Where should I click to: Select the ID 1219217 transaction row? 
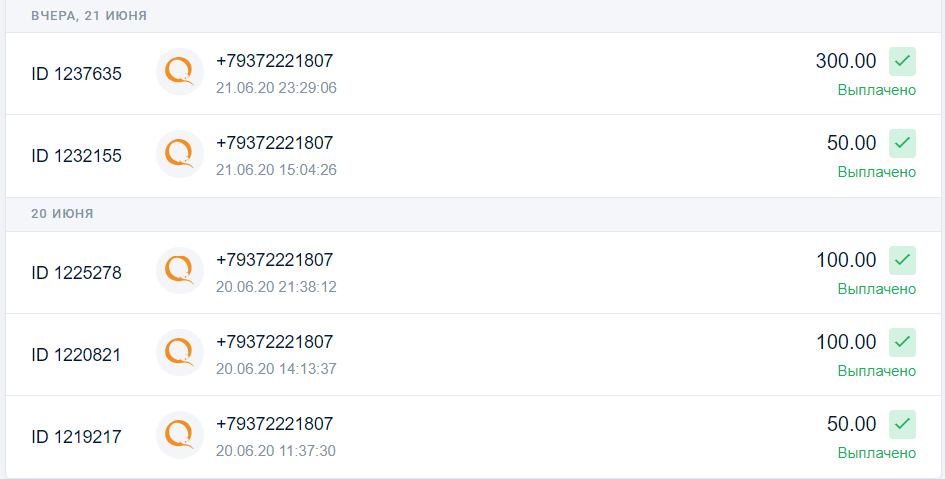(x=472, y=437)
